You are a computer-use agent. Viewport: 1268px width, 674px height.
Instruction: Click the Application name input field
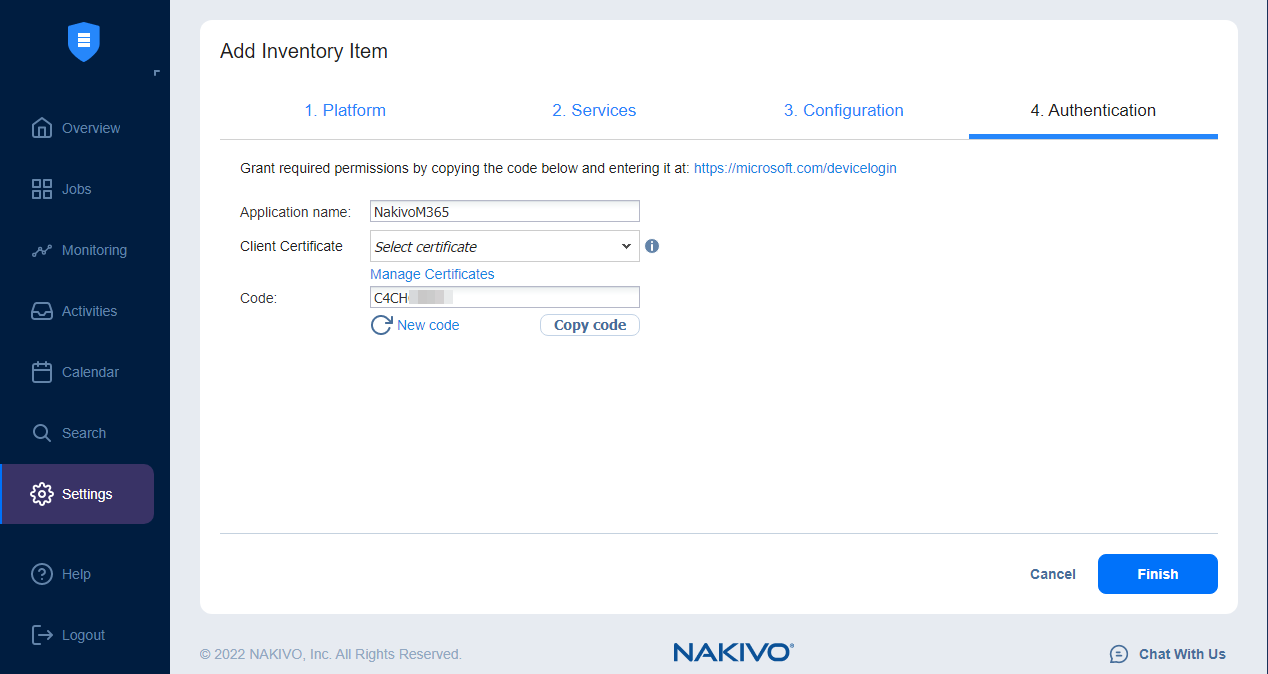tap(504, 211)
